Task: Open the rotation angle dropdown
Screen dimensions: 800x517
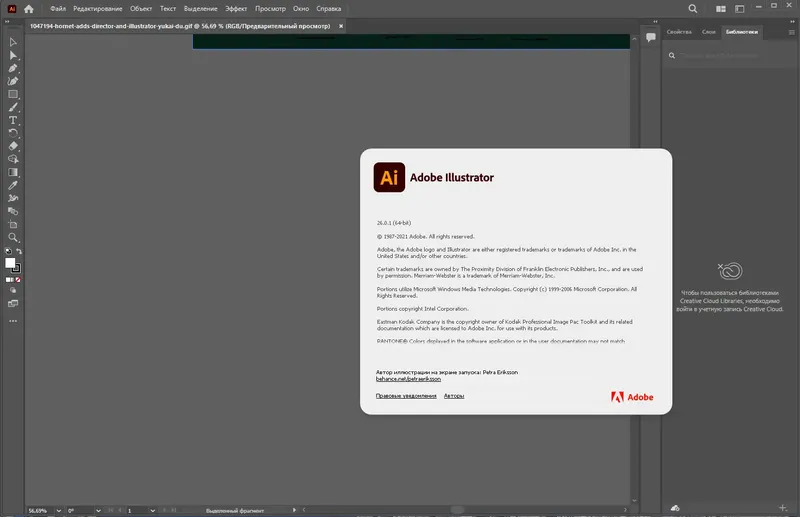Action: coord(98,510)
